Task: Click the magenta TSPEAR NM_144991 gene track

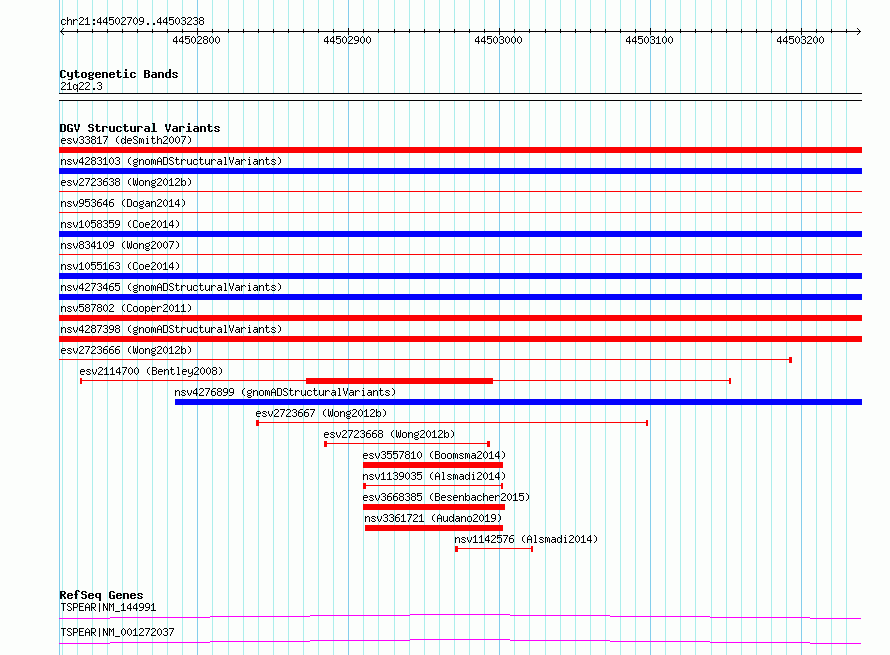Action: click(460, 616)
